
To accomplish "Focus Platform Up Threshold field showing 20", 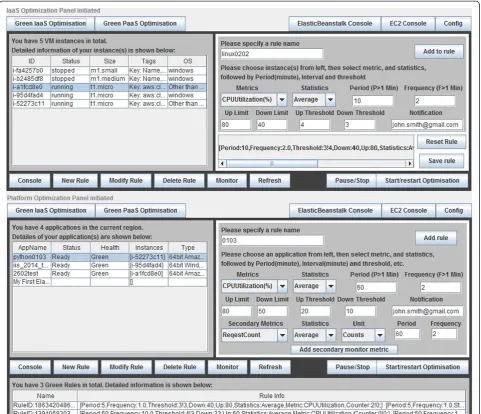I will pos(315,311).
